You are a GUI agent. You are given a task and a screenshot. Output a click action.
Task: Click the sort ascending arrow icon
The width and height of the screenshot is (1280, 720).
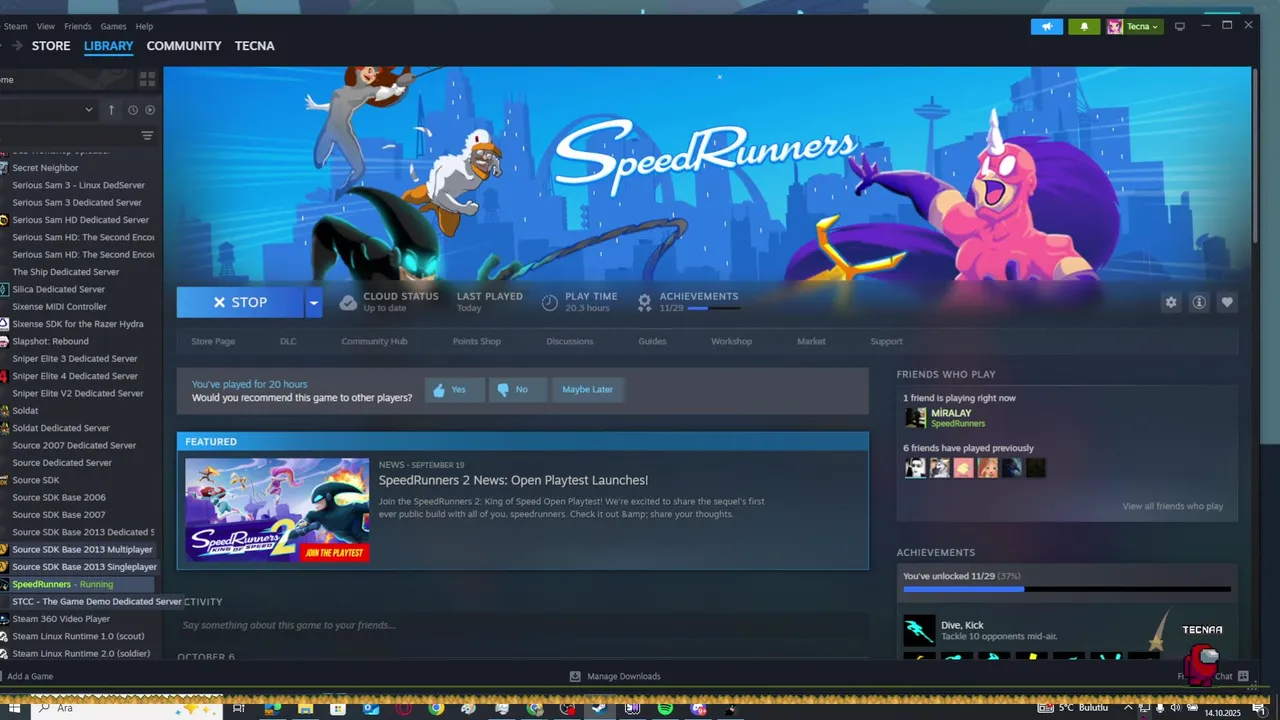(111, 110)
